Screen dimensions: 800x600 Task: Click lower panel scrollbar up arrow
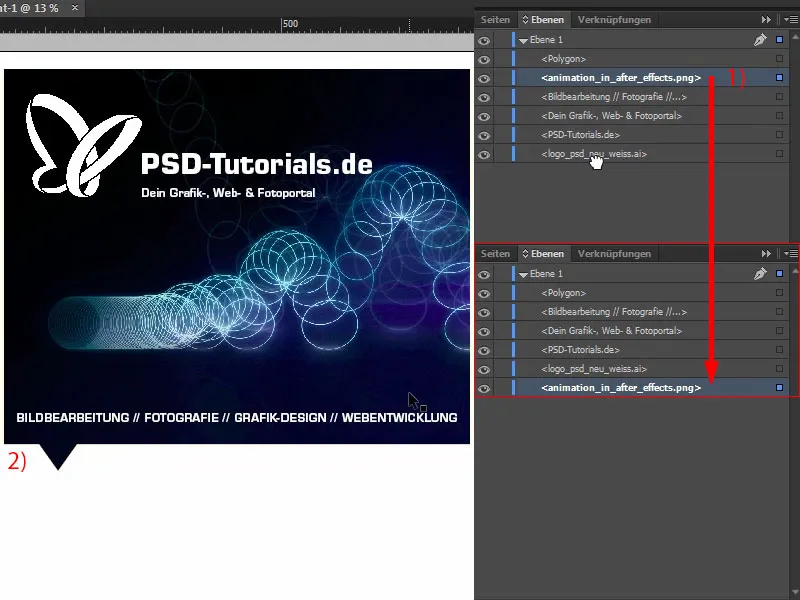click(795, 271)
